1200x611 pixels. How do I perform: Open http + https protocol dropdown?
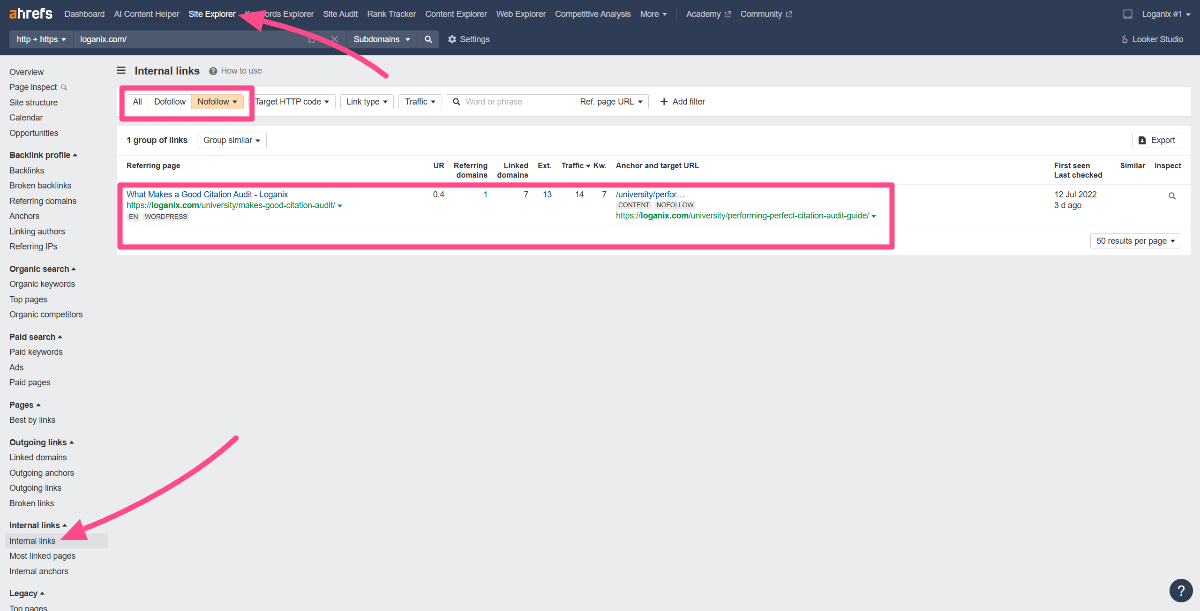[x=41, y=39]
